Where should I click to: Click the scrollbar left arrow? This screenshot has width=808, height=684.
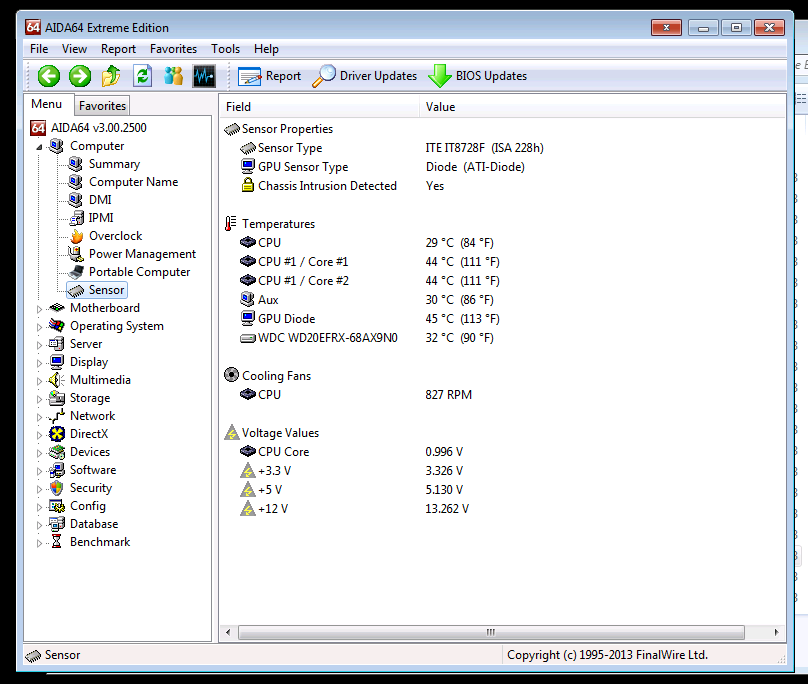click(228, 632)
